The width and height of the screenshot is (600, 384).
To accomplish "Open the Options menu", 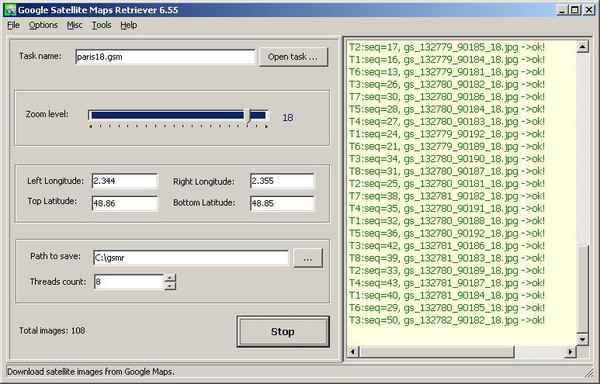I will click(43, 25).
